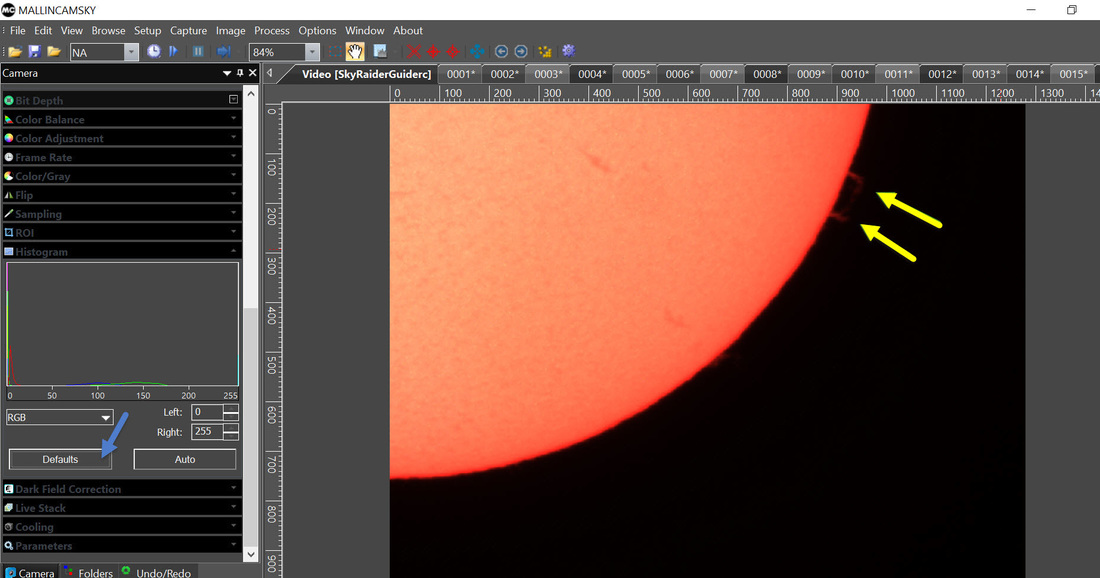1100x578 pixels.
Task: Open the 84% zoom dropdown
Action: [x=312, y=52]
